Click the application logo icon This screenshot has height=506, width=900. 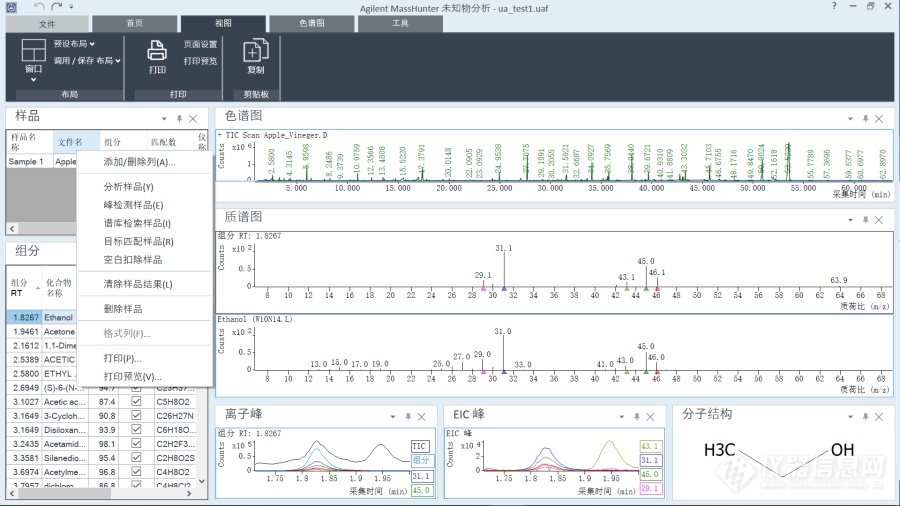coord(11,7)
